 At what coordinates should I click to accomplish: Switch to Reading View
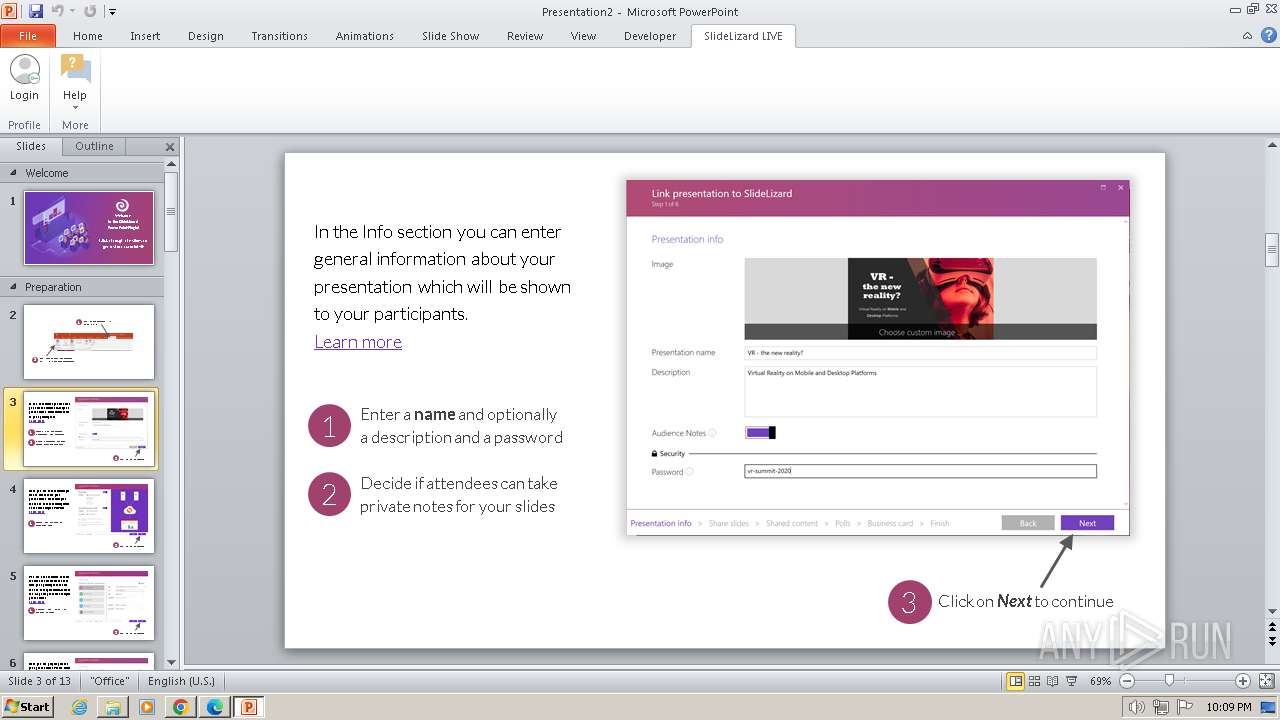coord(1052,681)
